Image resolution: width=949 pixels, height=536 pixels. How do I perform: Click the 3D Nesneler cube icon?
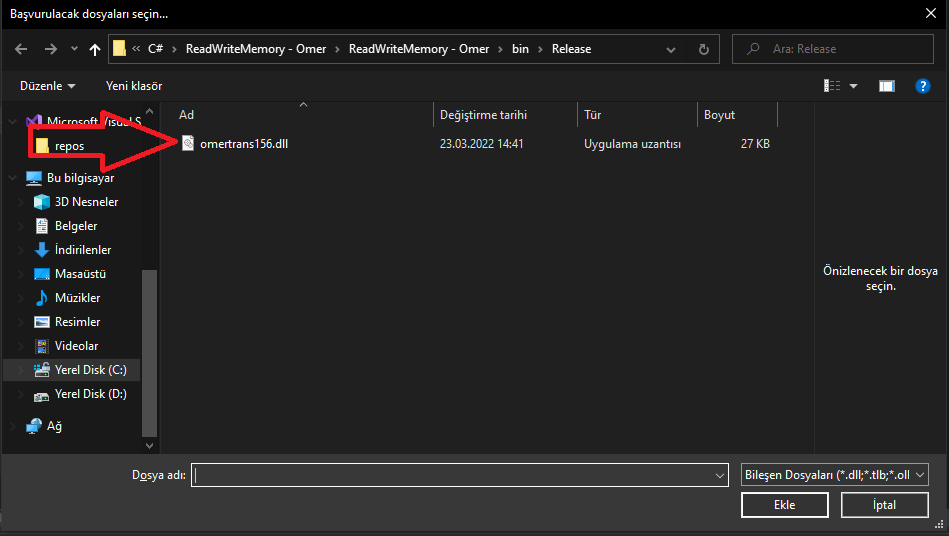42,202
